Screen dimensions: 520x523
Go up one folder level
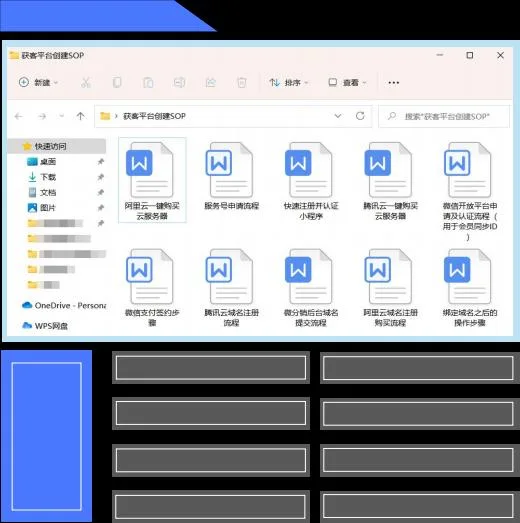coord(80,116)
